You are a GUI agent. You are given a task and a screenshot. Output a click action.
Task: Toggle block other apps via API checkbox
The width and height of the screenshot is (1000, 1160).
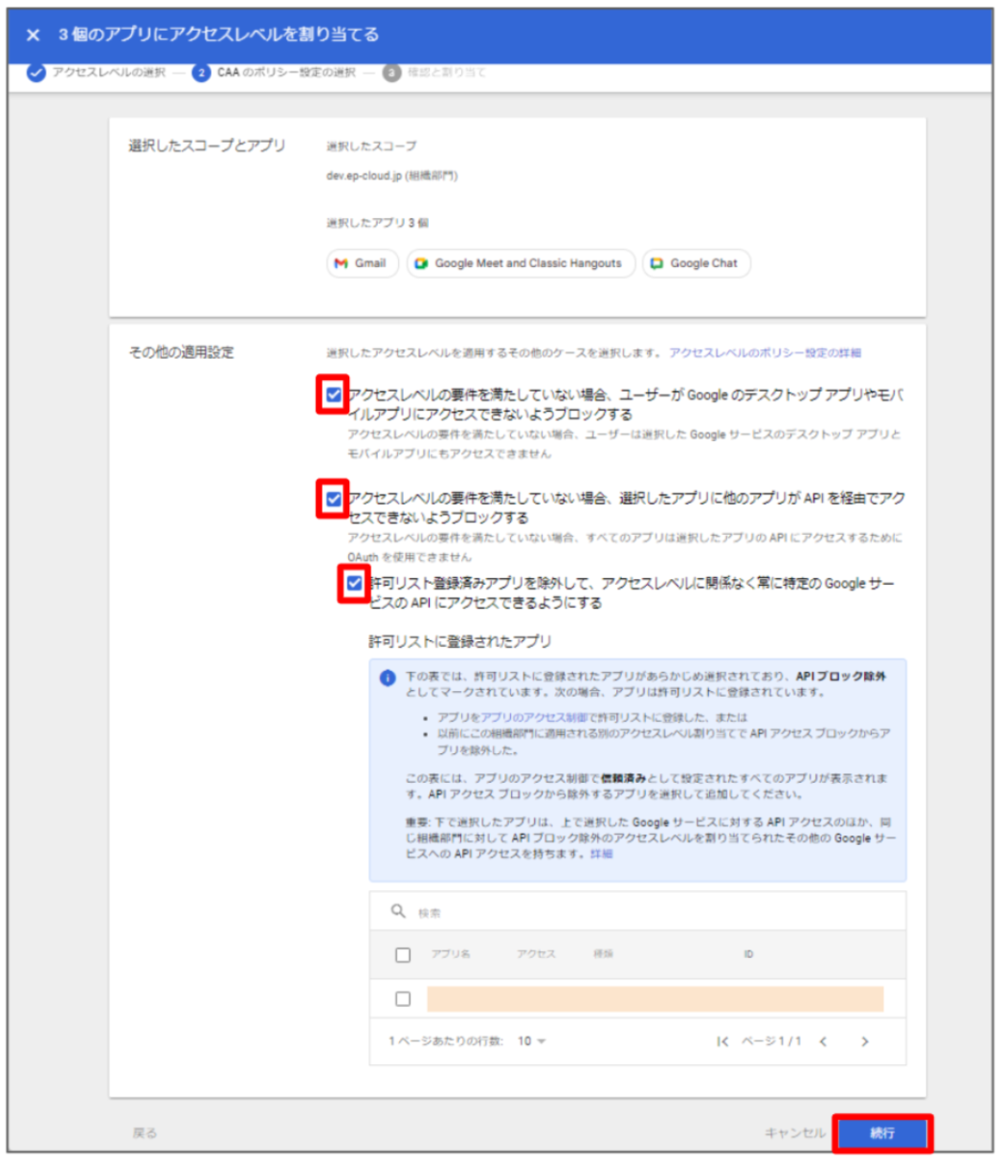click(x=334, y=499)
